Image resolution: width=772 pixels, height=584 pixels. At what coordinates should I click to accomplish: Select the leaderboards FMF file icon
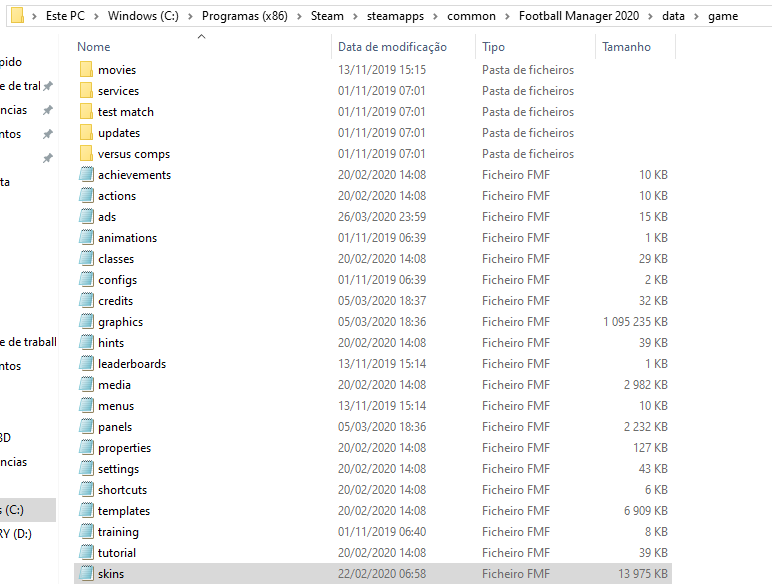(x=86, y=364)
